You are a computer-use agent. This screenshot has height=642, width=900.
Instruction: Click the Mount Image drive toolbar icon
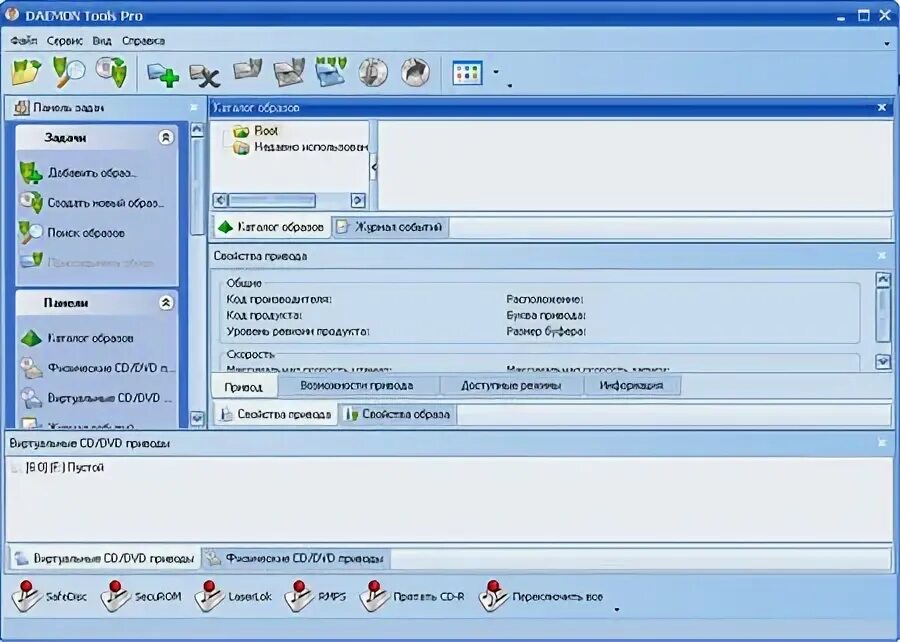pyautogui.click(x=248, y=71)
